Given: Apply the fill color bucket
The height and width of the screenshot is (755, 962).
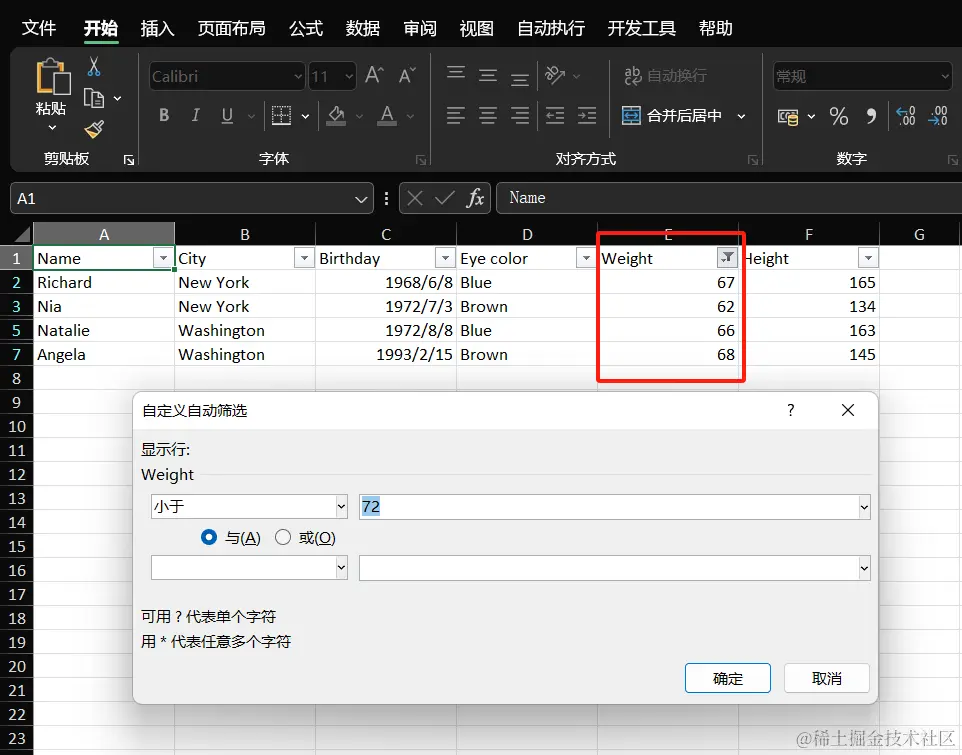Looking at the screenshot, I should (336, 115).
